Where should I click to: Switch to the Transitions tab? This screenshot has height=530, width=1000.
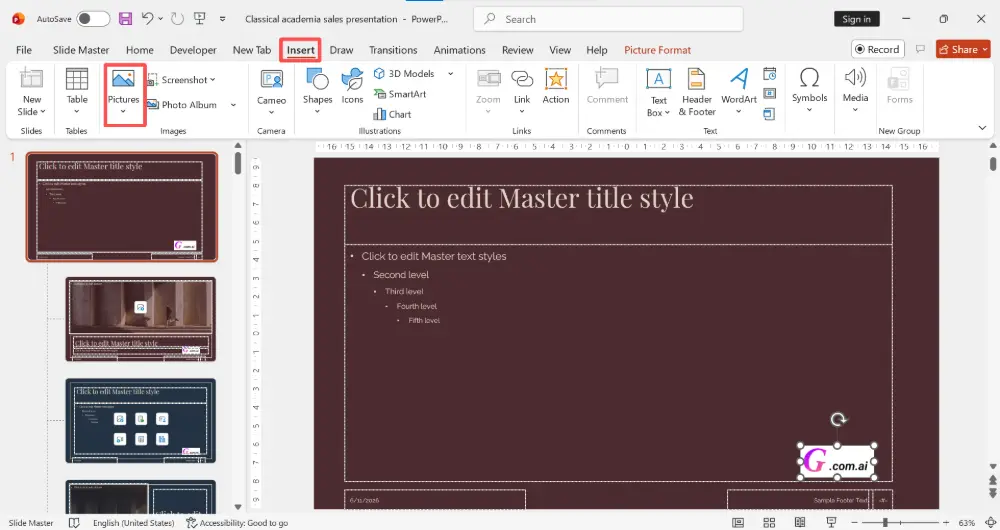[x=393, y=50]
